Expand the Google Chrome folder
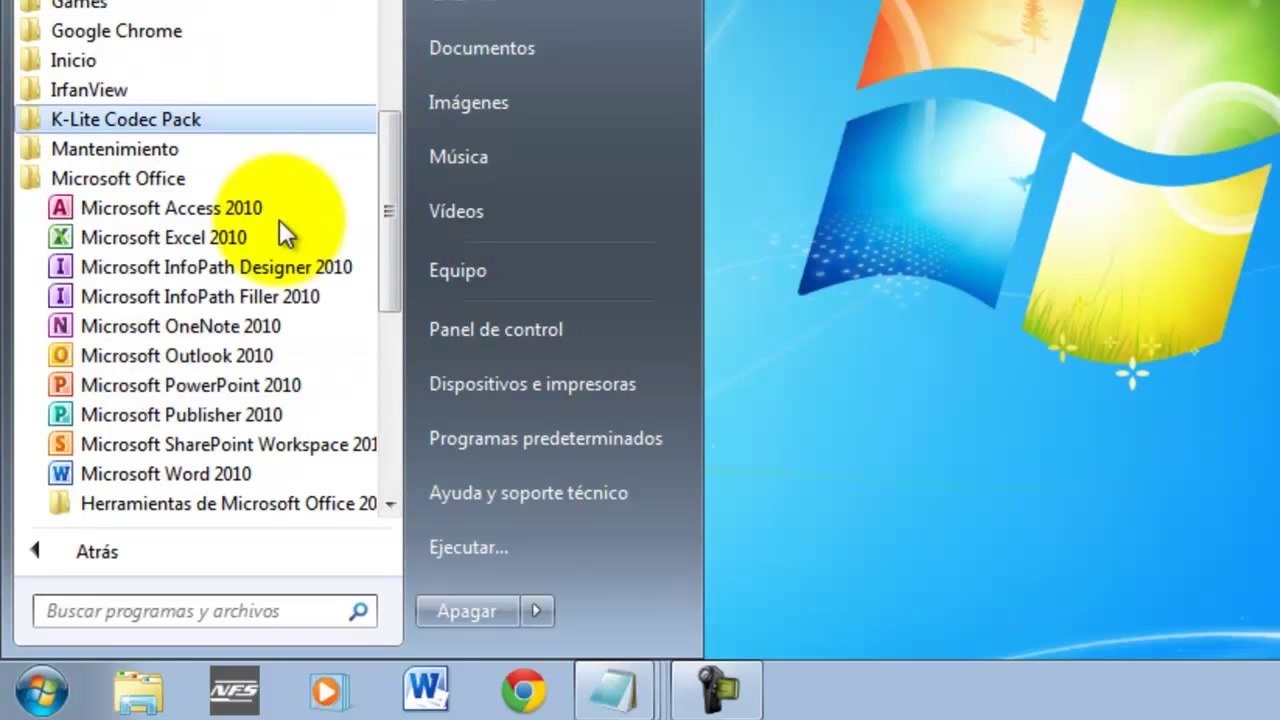The height and width of the screenshot is (720, 1280). pos(116,31)
